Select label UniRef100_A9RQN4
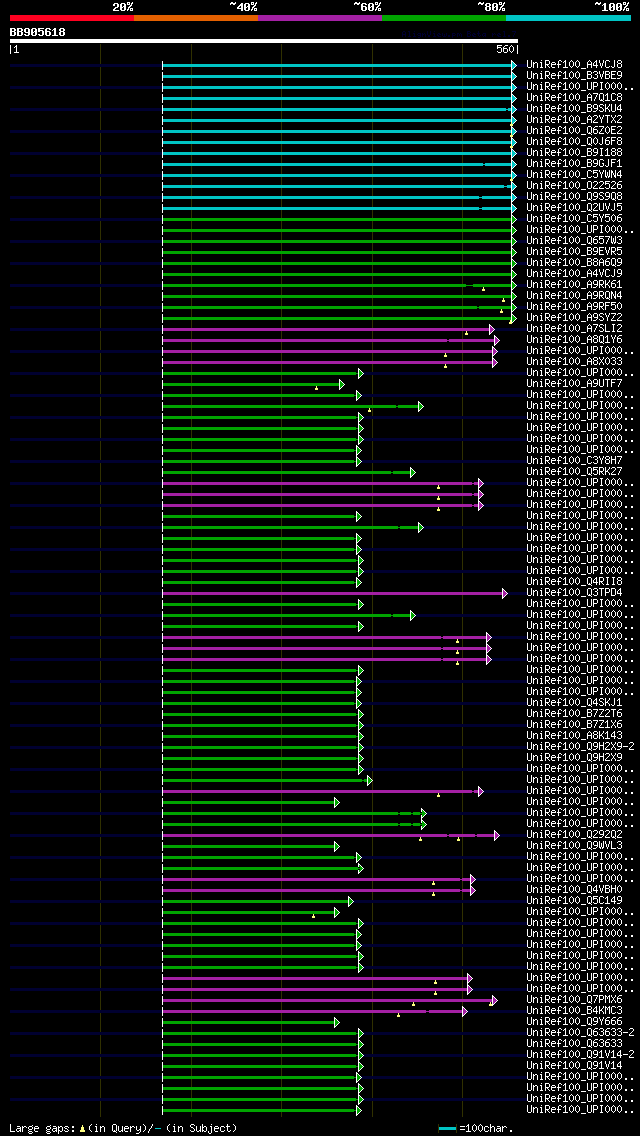The height and width of the screenshot is (1136, 640). pos(574,296)
